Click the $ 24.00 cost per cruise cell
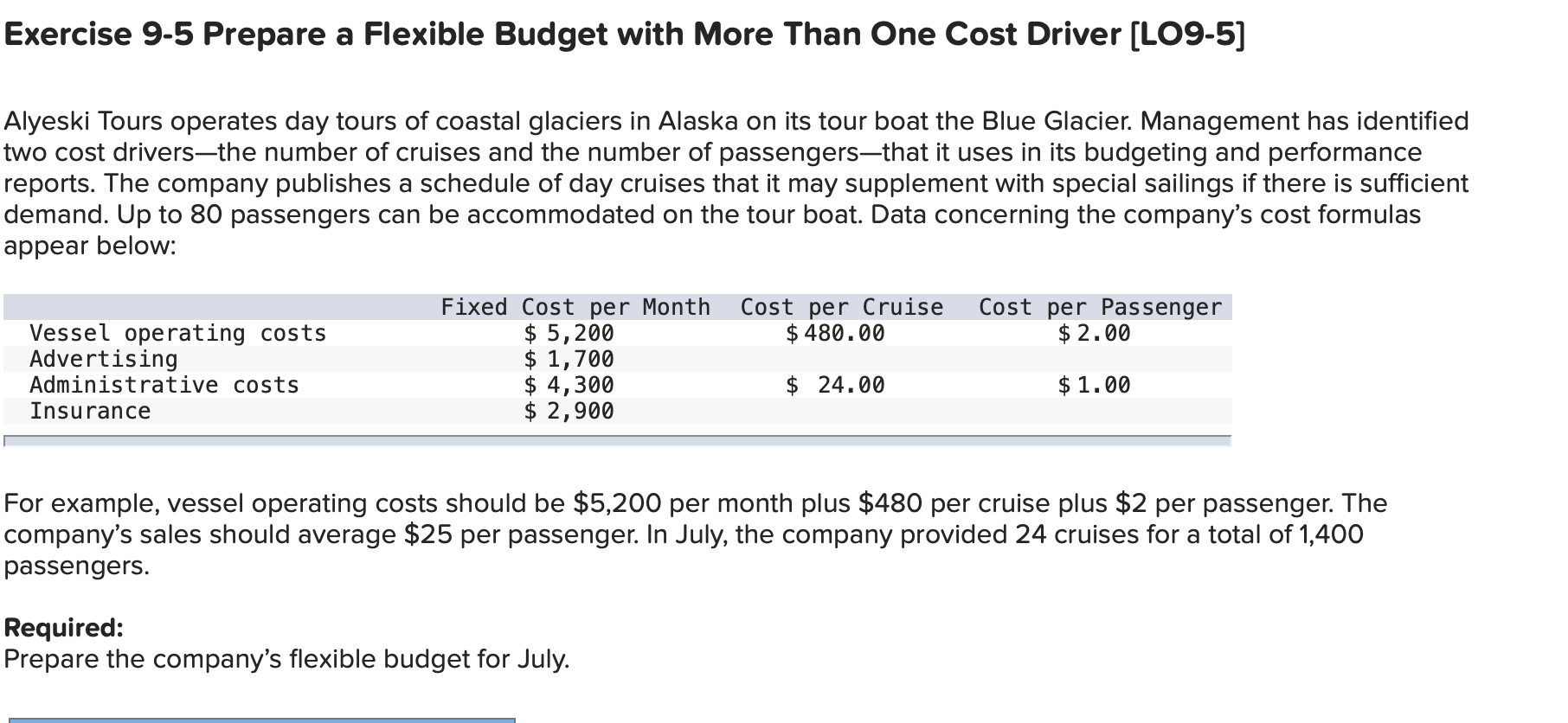The width and height of the screenshot is (1568, 723). (835, 385)
